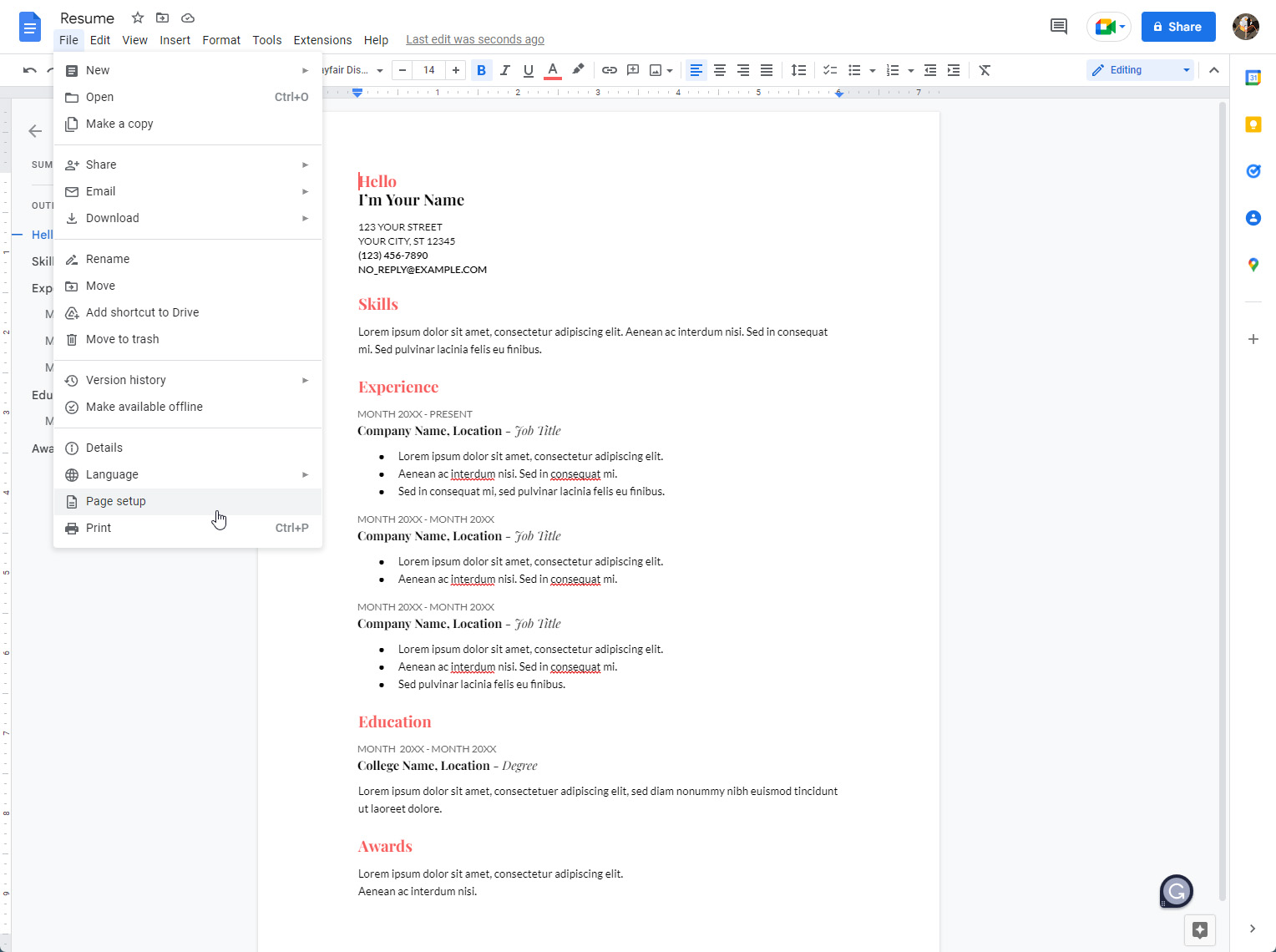Click the font size field
This screenshot has width=1276, height=952.
click(428, 70)
